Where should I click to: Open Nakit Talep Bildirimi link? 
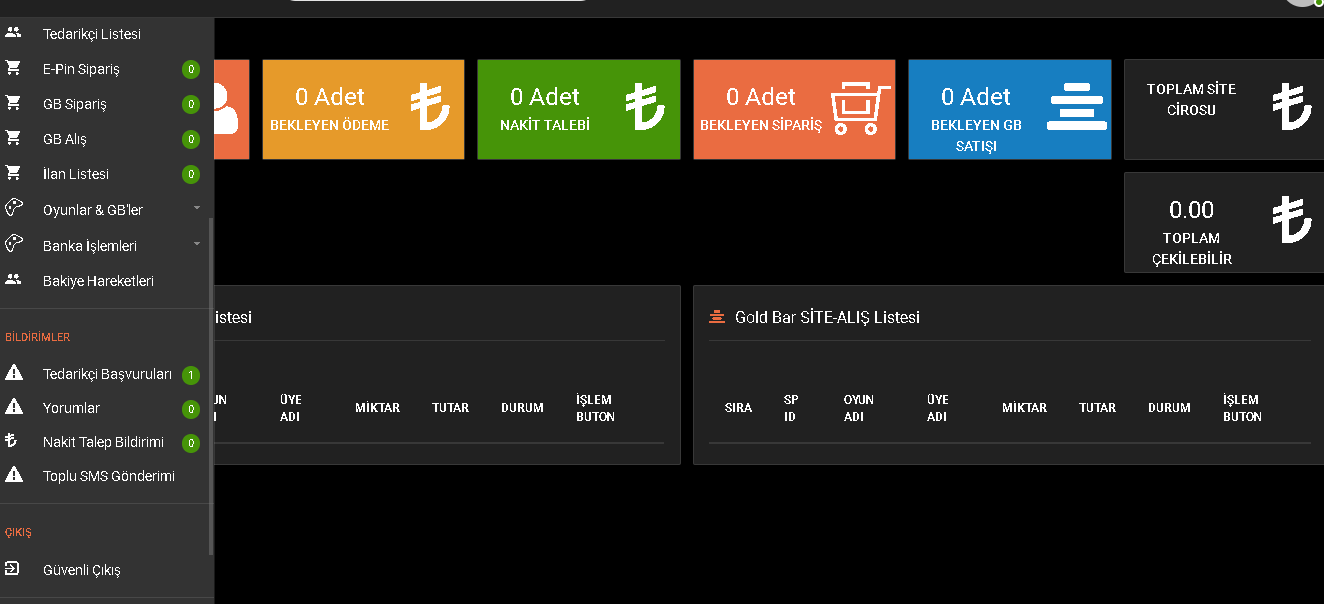(x=103, y=442)
